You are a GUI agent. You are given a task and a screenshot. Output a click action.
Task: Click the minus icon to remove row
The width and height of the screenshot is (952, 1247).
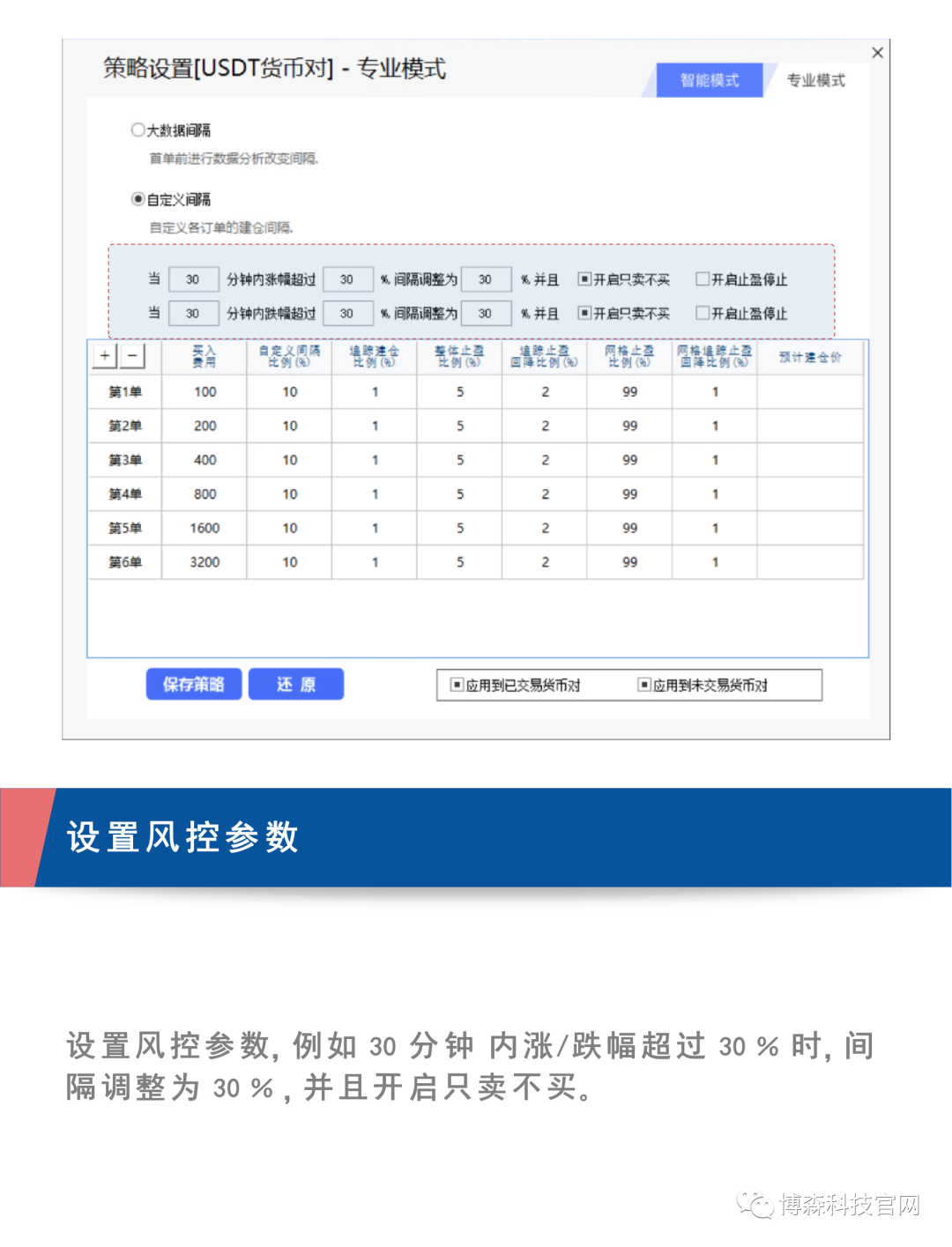tap(132, 356)
